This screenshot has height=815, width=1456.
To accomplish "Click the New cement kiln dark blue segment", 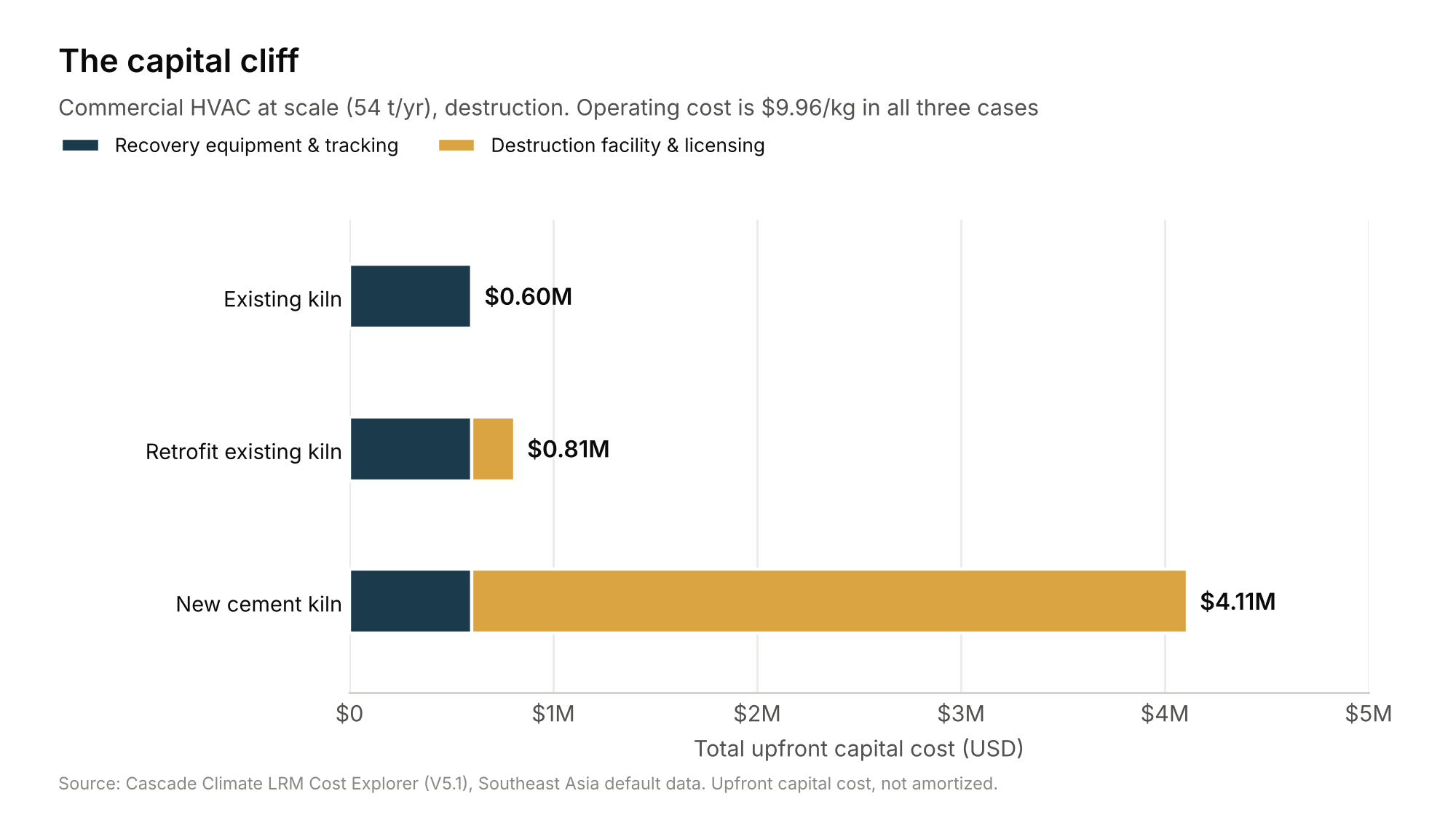I will [411, 601].
